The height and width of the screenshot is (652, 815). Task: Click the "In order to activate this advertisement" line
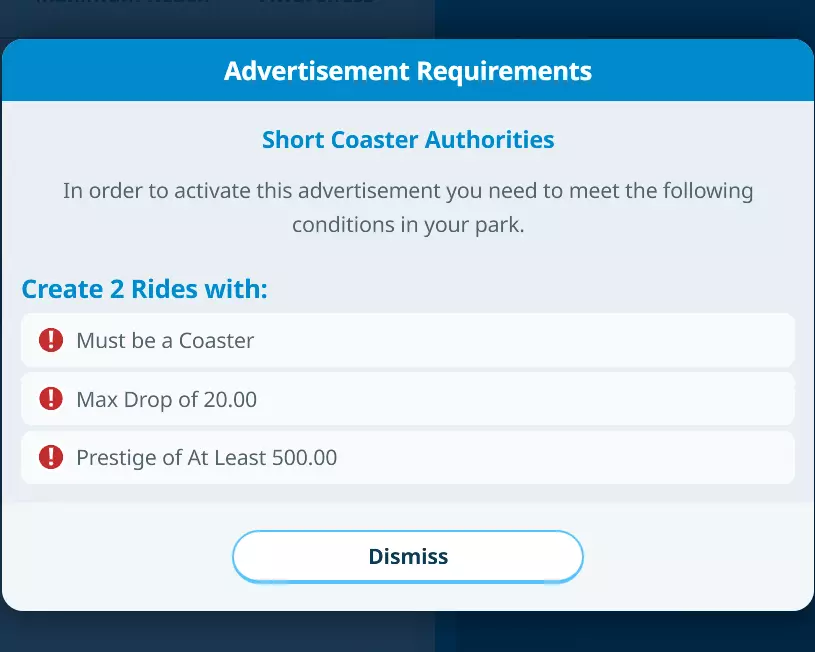pyautogui.click(x=408, y=190)
